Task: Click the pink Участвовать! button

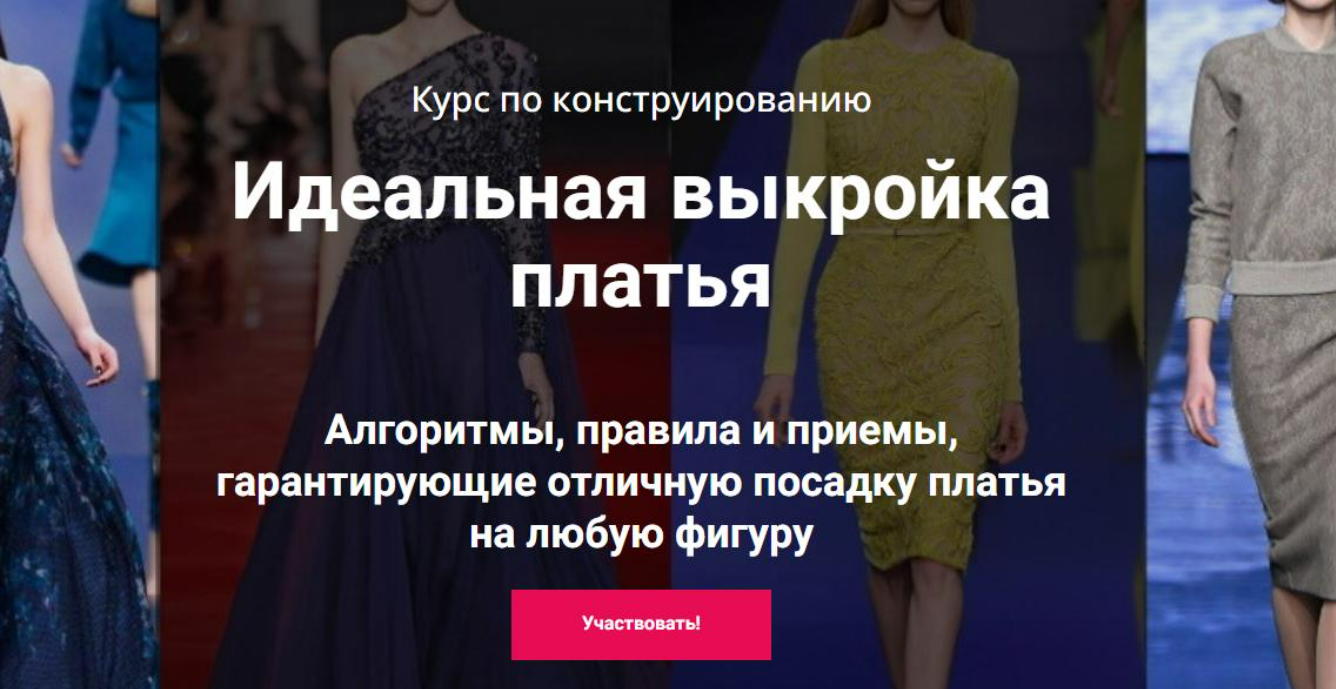Action: point(641,624)
